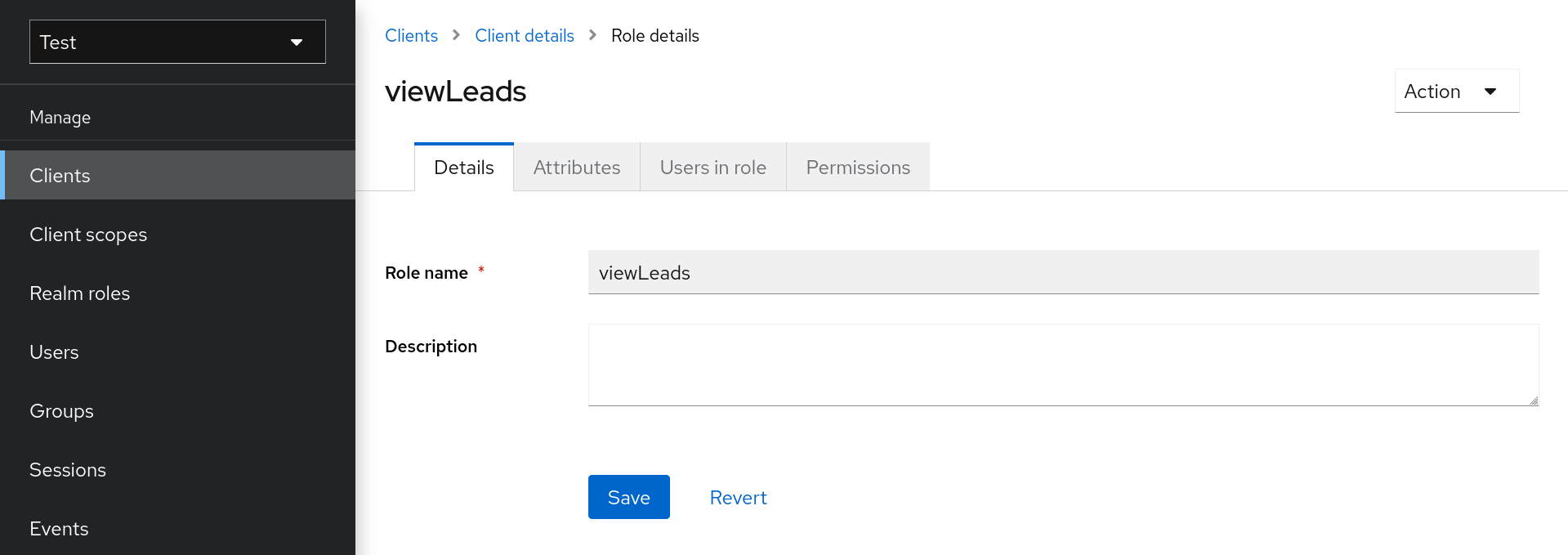Focus the Description text area
Image resolution: width=1568 pixels, height=555 pixels.
click(1063, 365)
